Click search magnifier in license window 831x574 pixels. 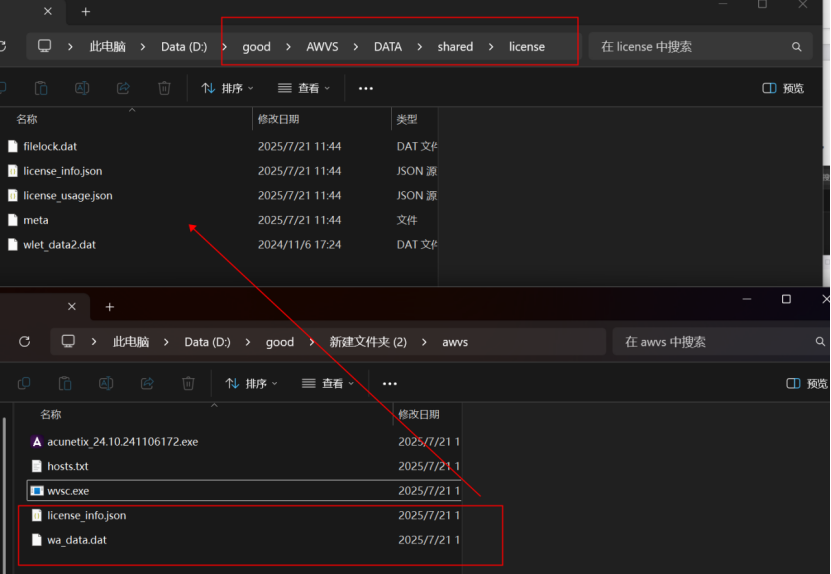coord(797,47)
